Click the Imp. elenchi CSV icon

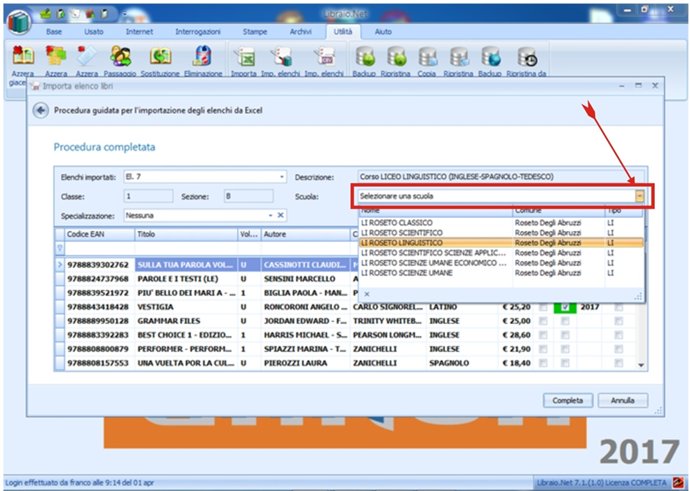[x=324, y=57]
